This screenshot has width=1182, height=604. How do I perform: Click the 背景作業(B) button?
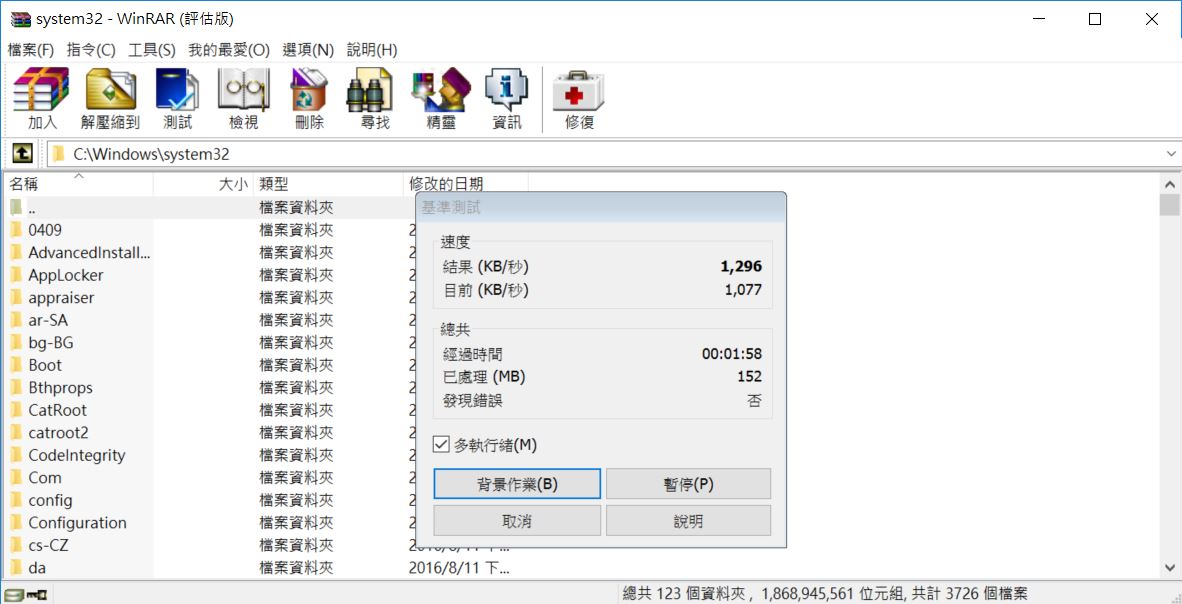tap(517, 483)
